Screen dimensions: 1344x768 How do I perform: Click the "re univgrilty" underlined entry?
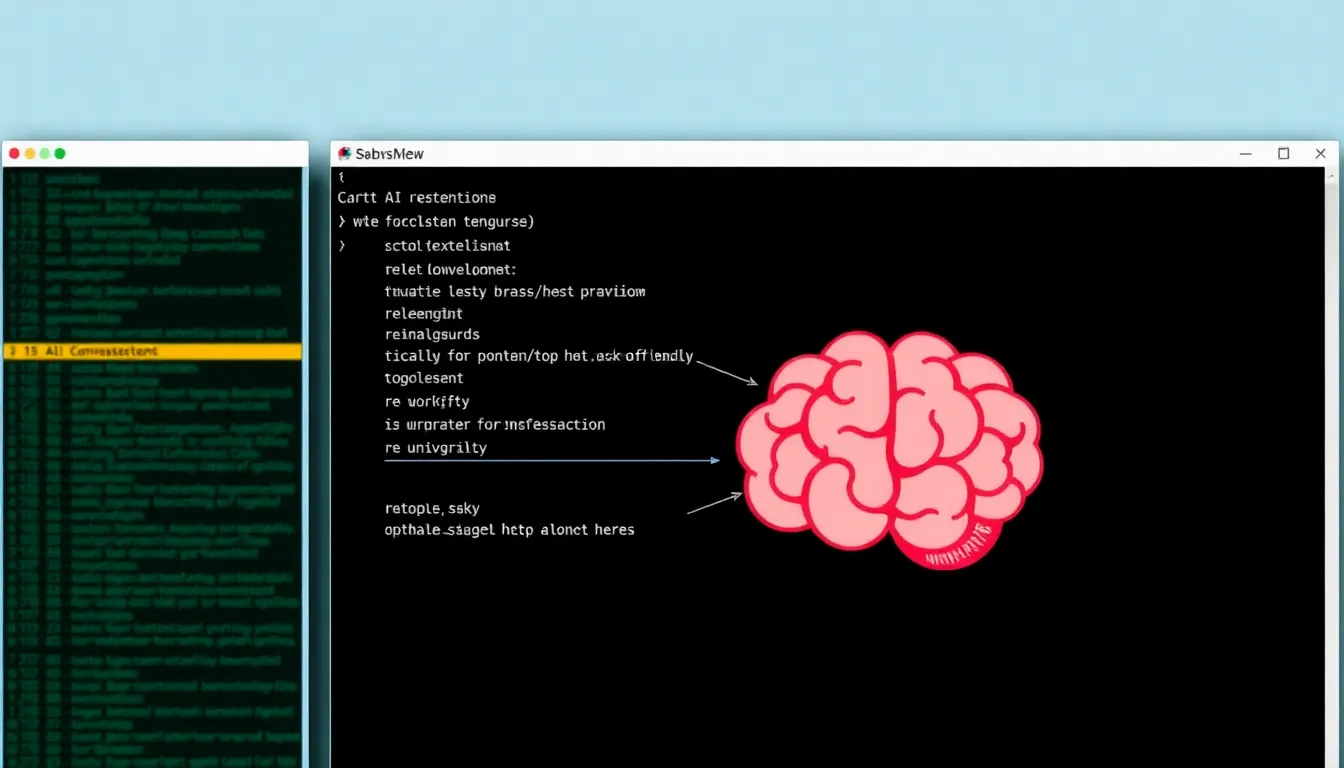tap(435, 448)
